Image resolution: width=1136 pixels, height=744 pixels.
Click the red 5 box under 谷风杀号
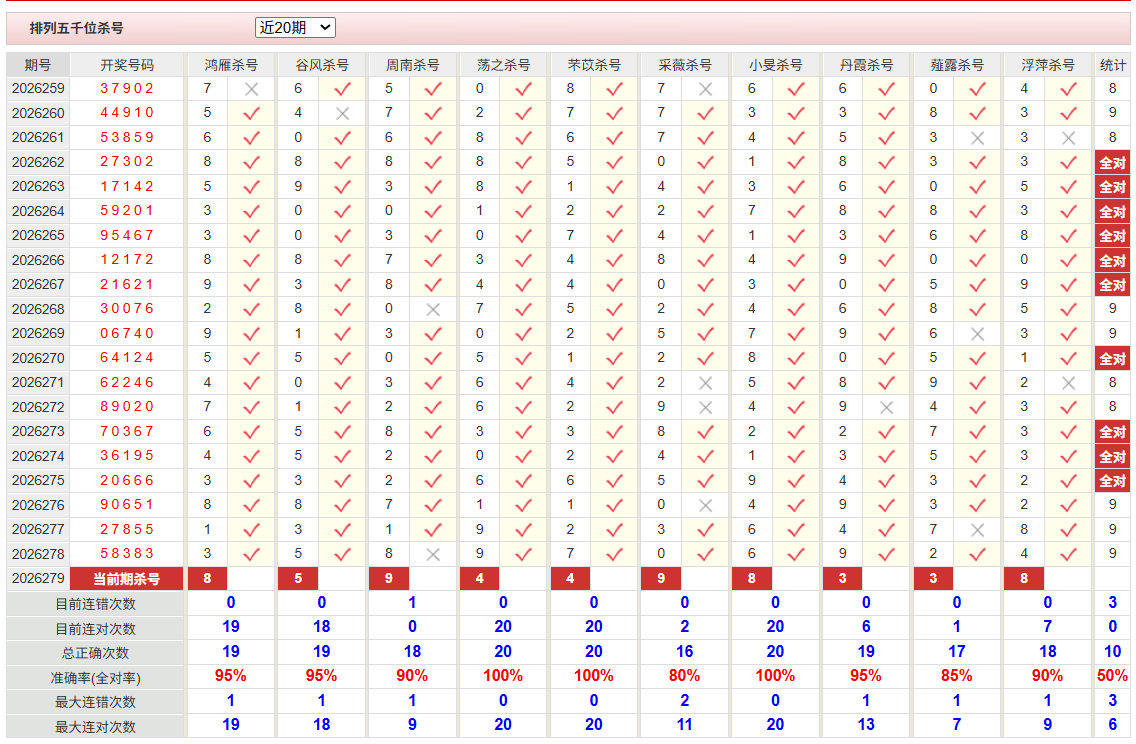tap(298, 579)
